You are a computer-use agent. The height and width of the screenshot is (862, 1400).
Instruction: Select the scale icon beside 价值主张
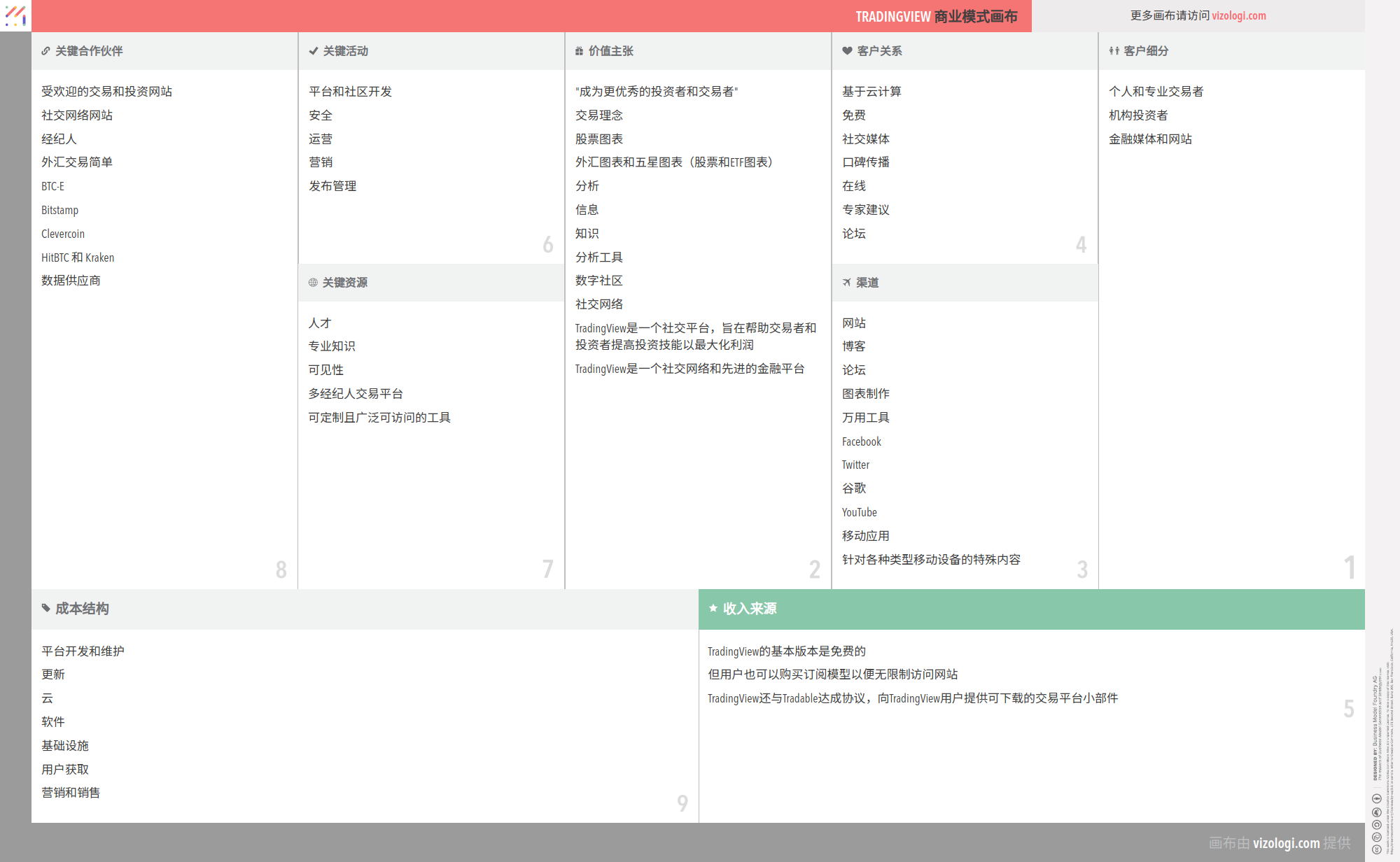coord(578,50)
